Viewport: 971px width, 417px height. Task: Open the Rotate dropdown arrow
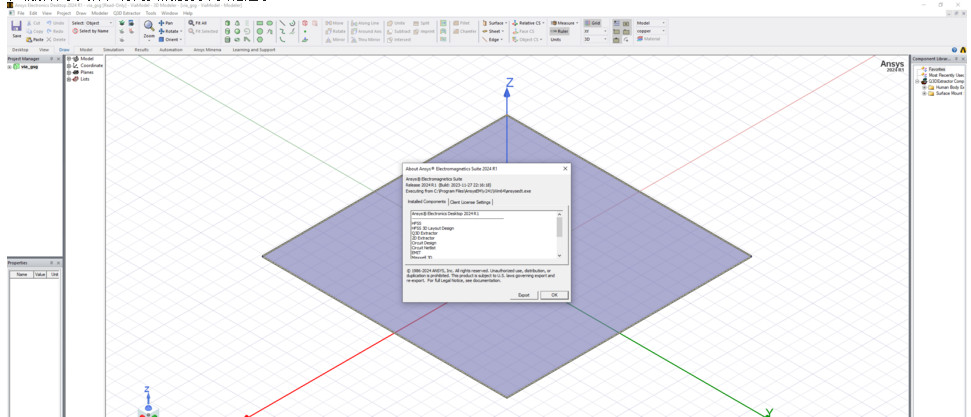pyautogui.click(x=181, y=31)
